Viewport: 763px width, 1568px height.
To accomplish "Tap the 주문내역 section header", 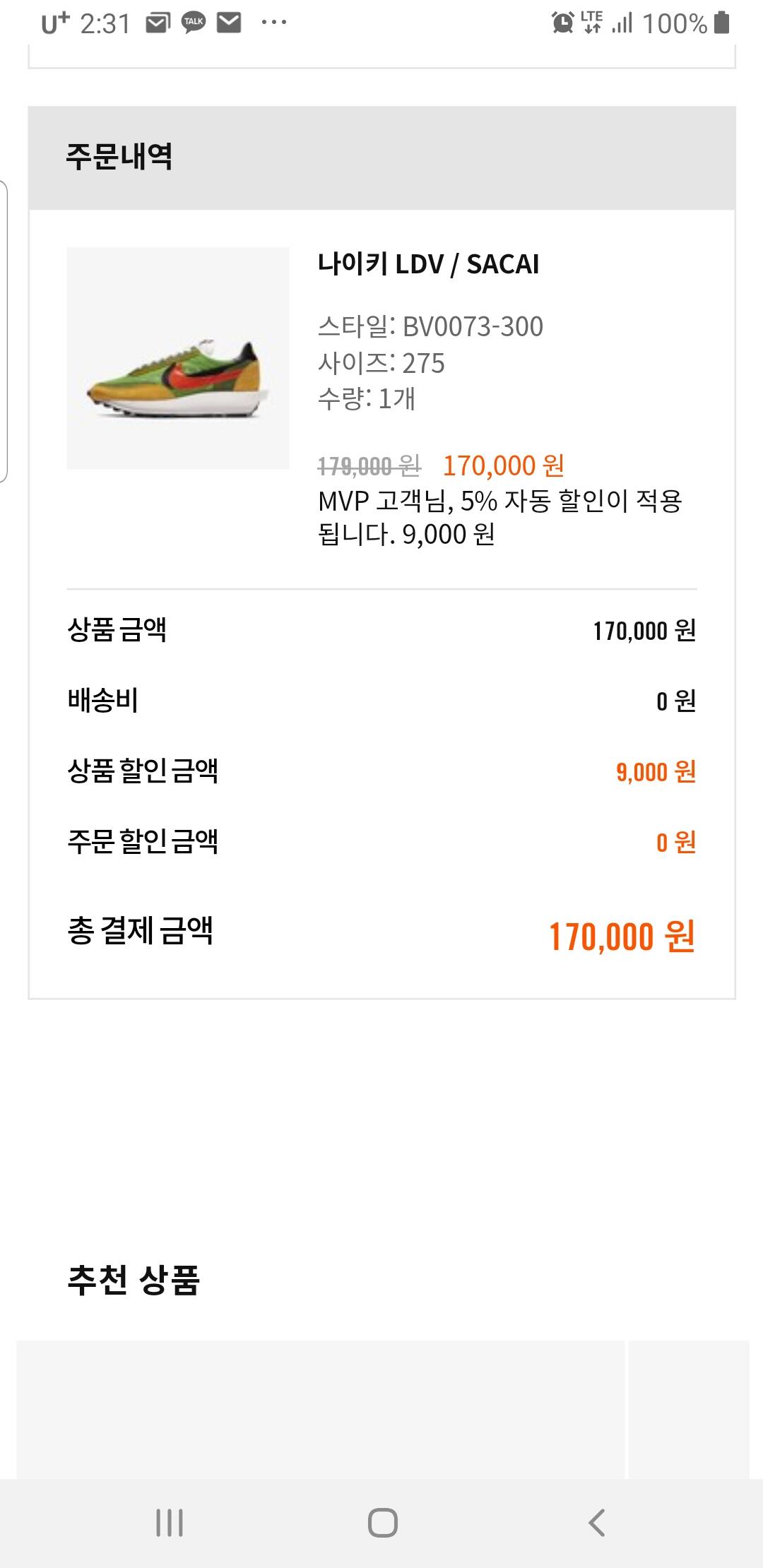I will pos(119,157).
